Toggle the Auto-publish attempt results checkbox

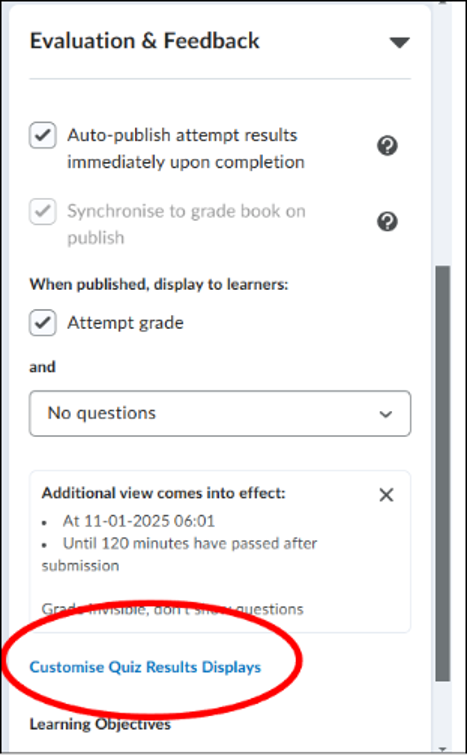coord(43,135)
